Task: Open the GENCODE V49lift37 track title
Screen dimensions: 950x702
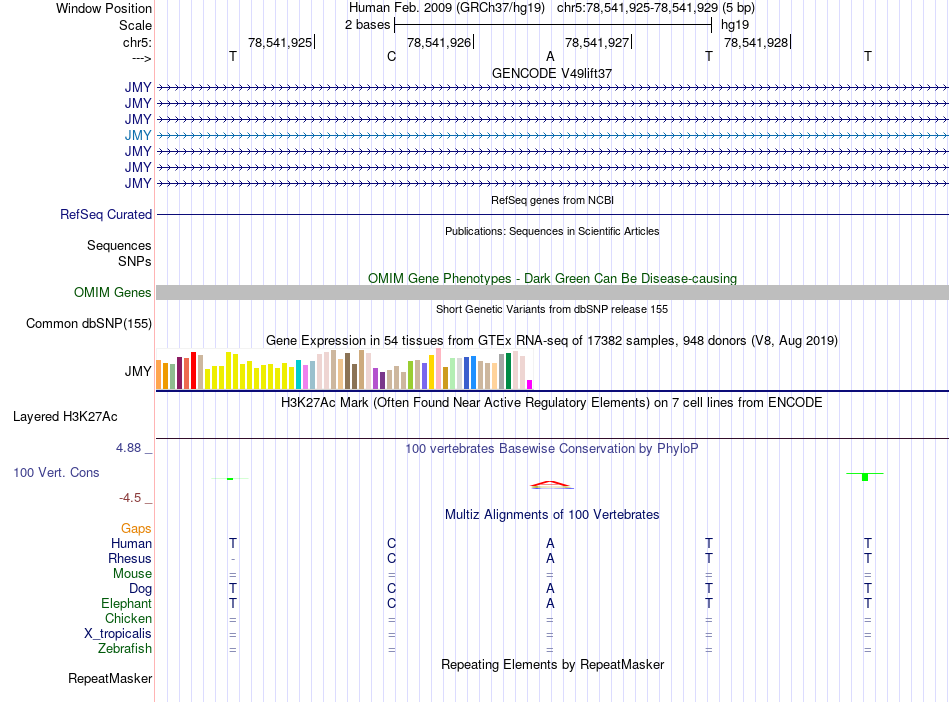Action: tap(552, 73)
